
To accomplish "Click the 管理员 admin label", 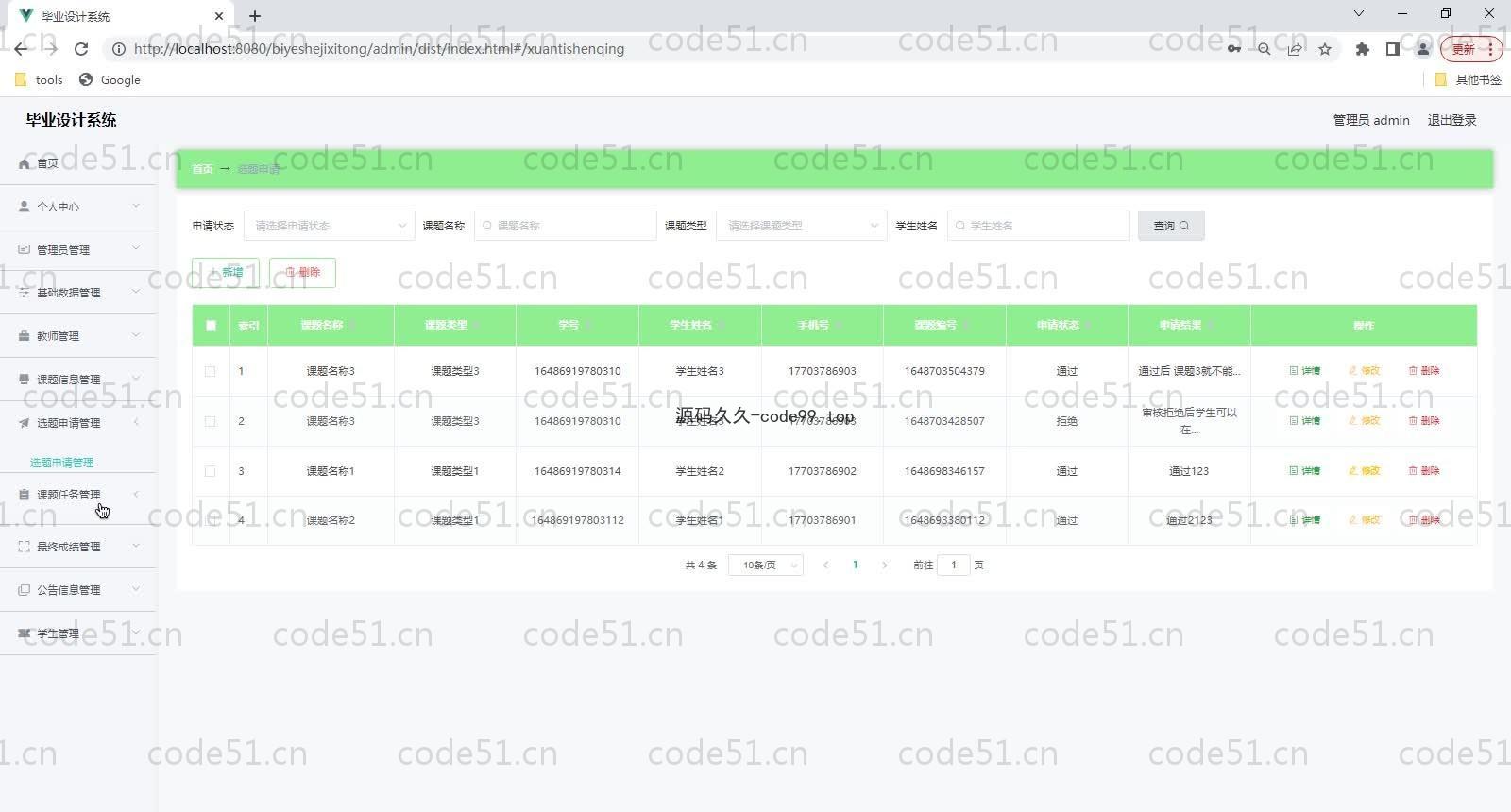I will (x=1371, y=120).
